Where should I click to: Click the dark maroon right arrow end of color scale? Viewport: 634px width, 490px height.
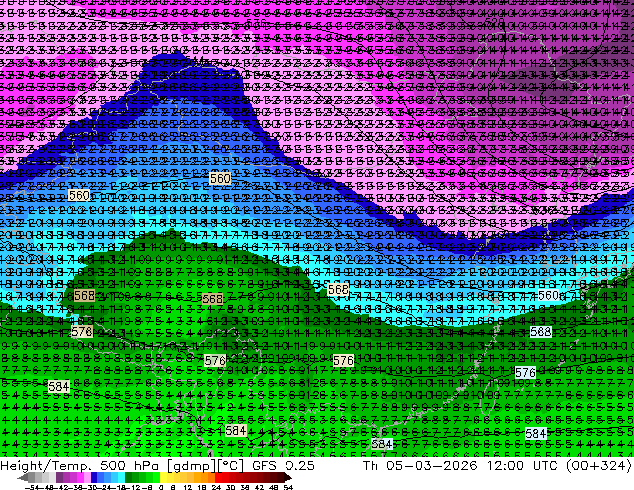pyautogui.click(x=287, y=477)
